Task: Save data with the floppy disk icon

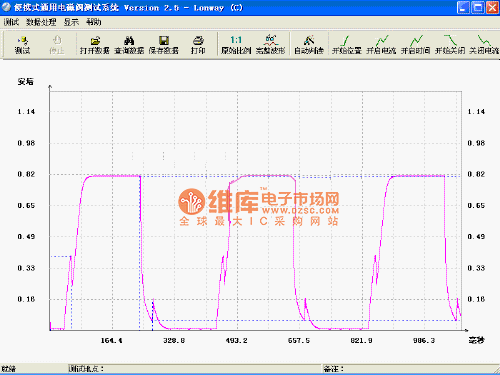Action: (163, 45)
